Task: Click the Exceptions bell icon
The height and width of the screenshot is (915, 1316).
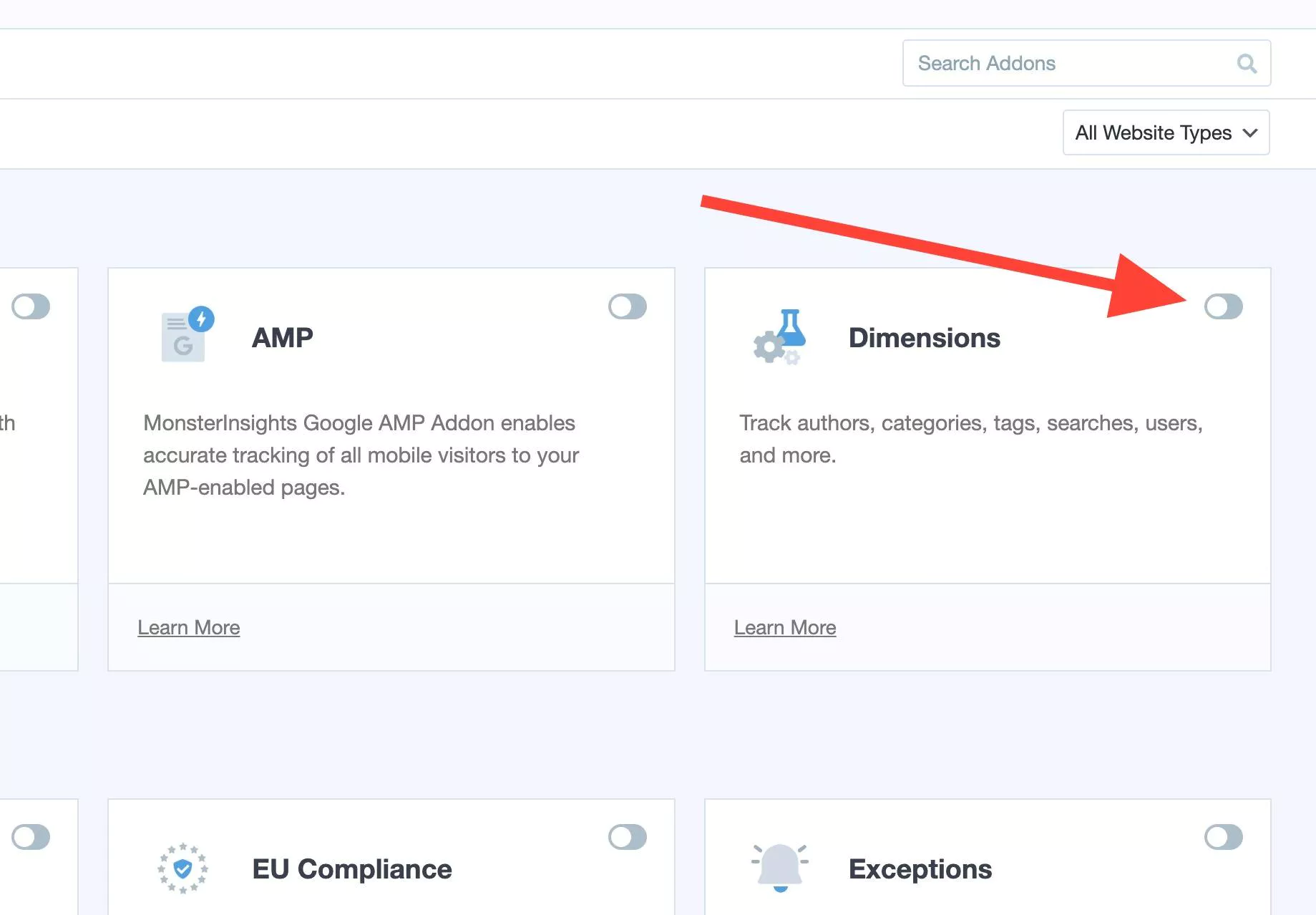Action: click(780, 866)
